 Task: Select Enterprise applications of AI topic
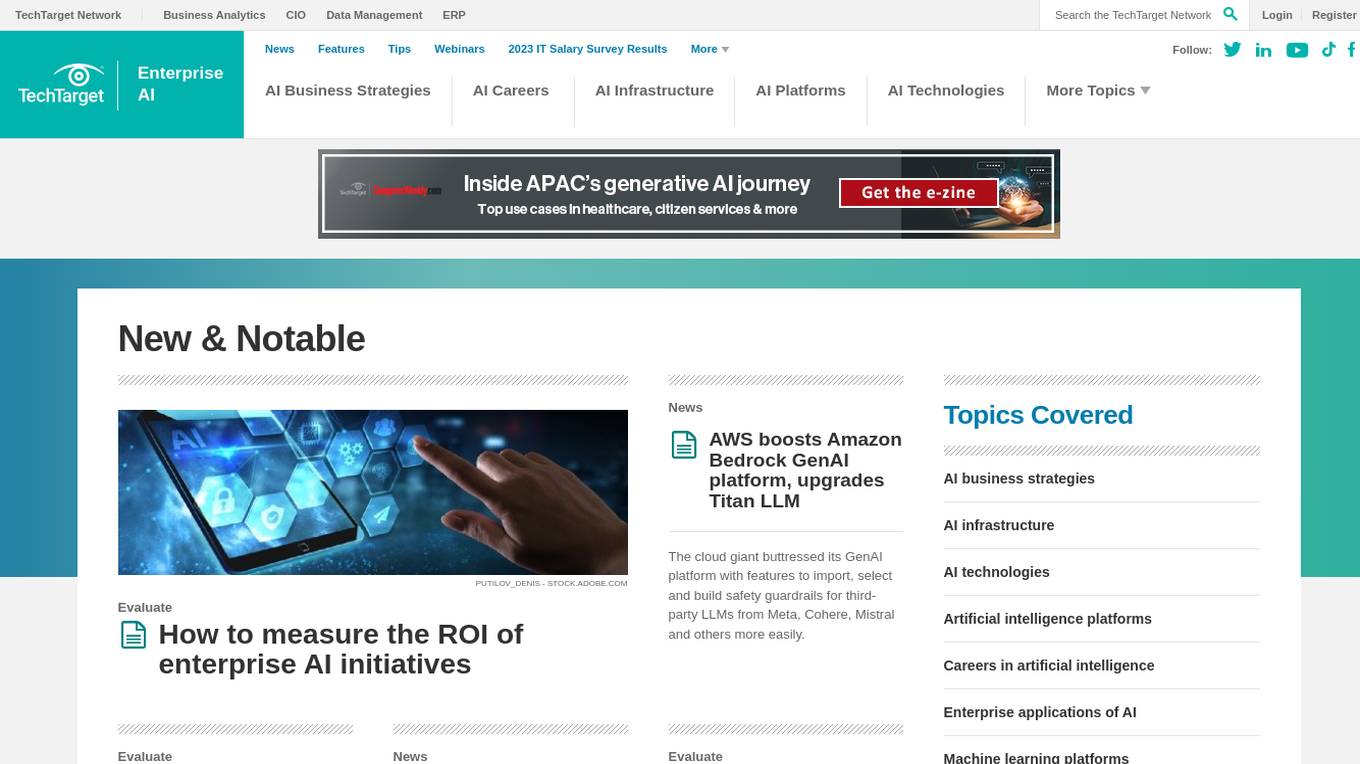(x=1040, y=712)
